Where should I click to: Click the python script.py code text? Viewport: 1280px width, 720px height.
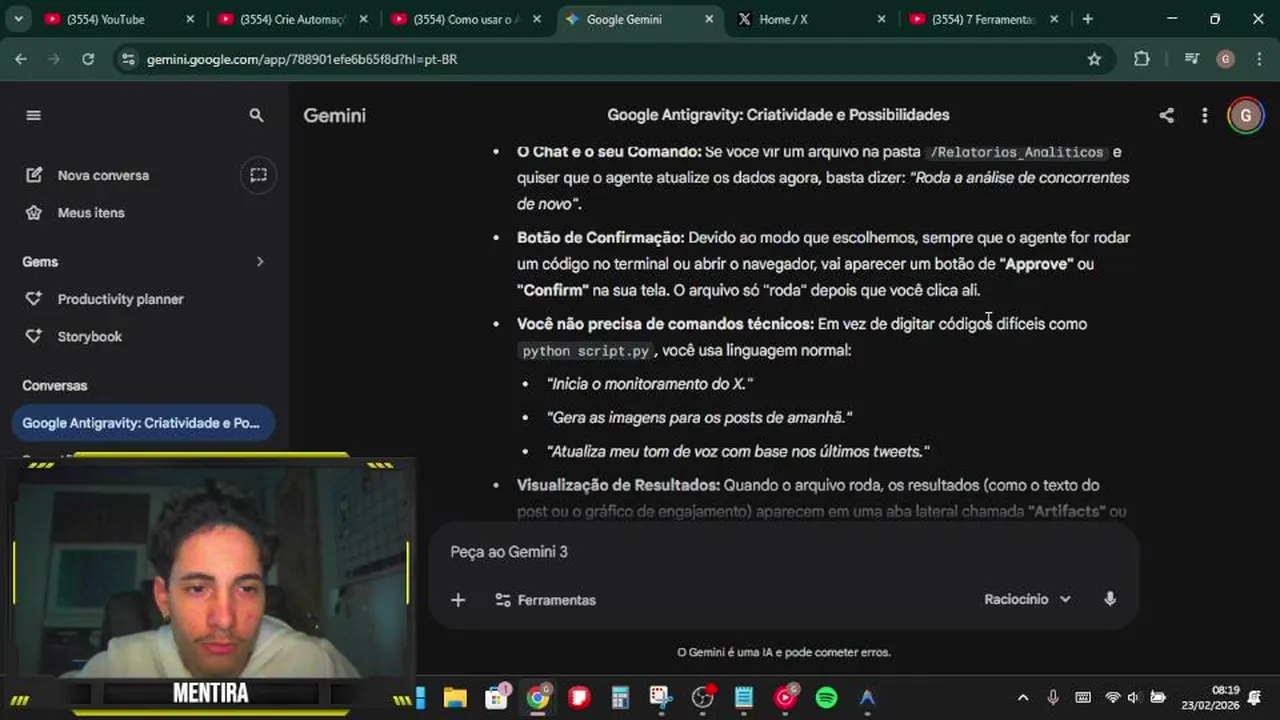click(586, 351)
